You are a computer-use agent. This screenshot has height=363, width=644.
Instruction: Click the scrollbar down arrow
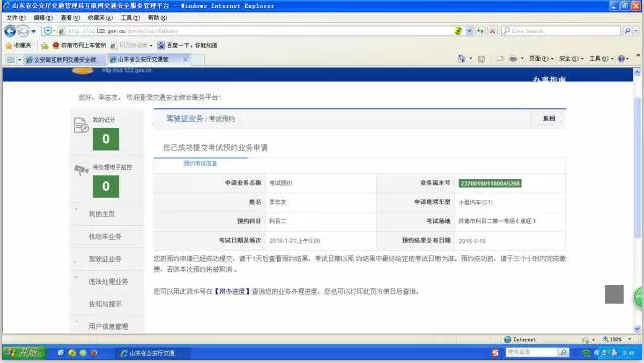[637, 329]
